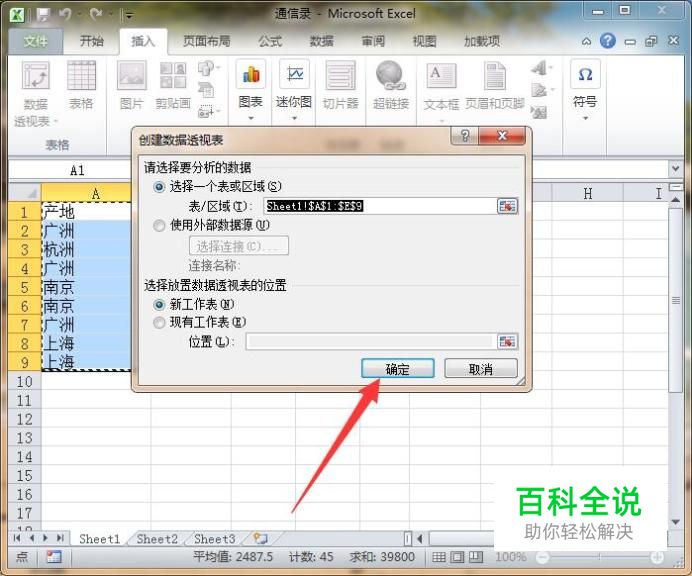Click the Minimize the Ribbon caret icon

587,41
